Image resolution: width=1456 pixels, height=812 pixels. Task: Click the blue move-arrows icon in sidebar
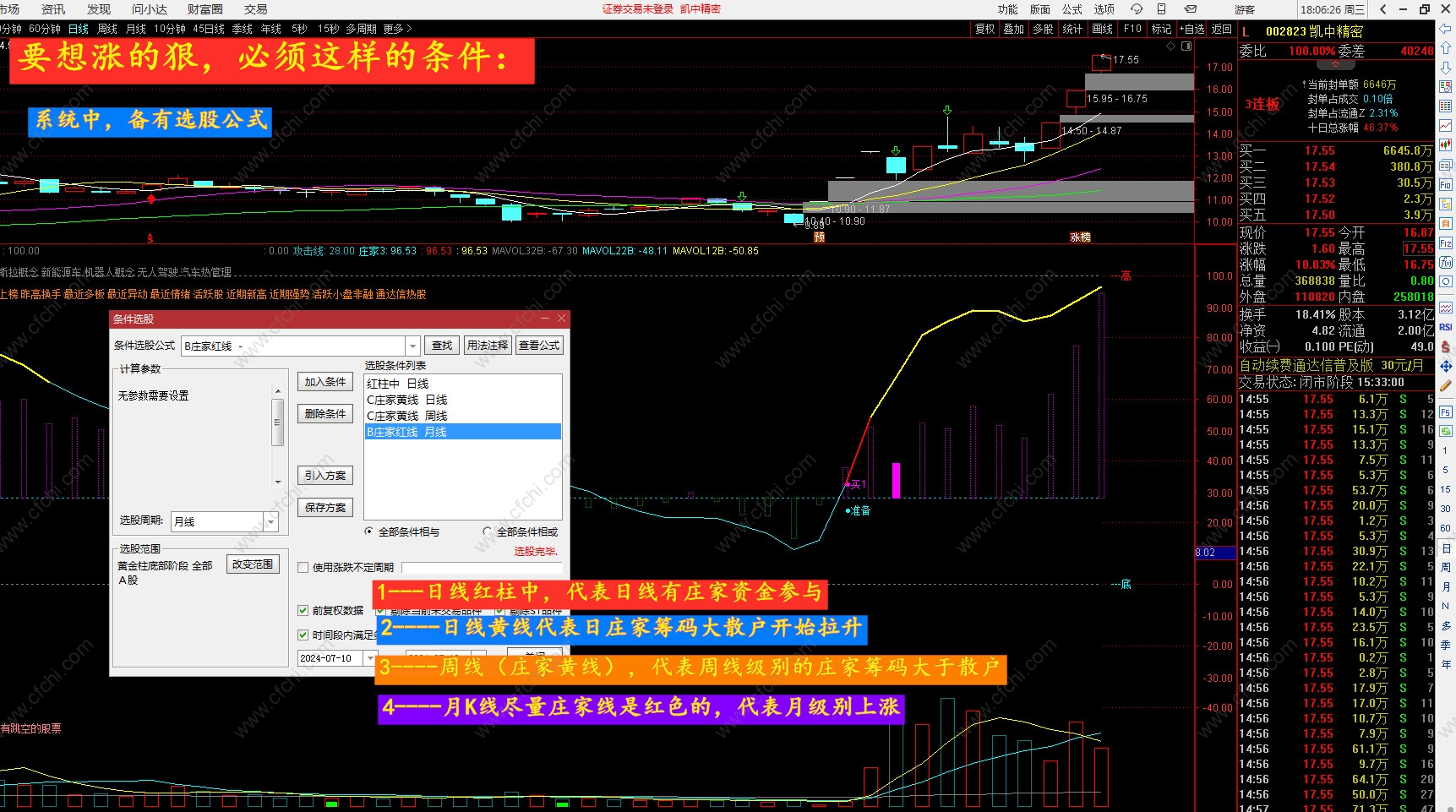click(1446, 366)
